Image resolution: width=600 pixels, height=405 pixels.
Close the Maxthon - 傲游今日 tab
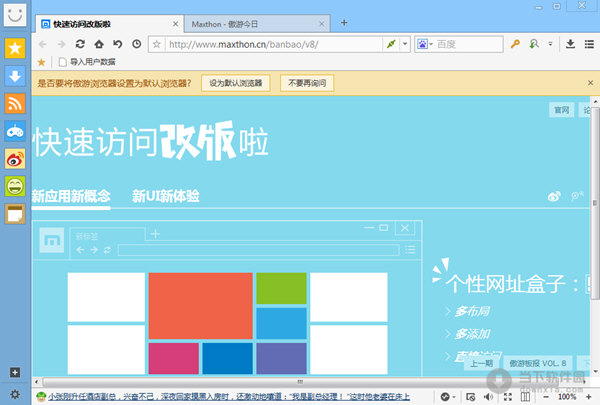tap(321, 24)
